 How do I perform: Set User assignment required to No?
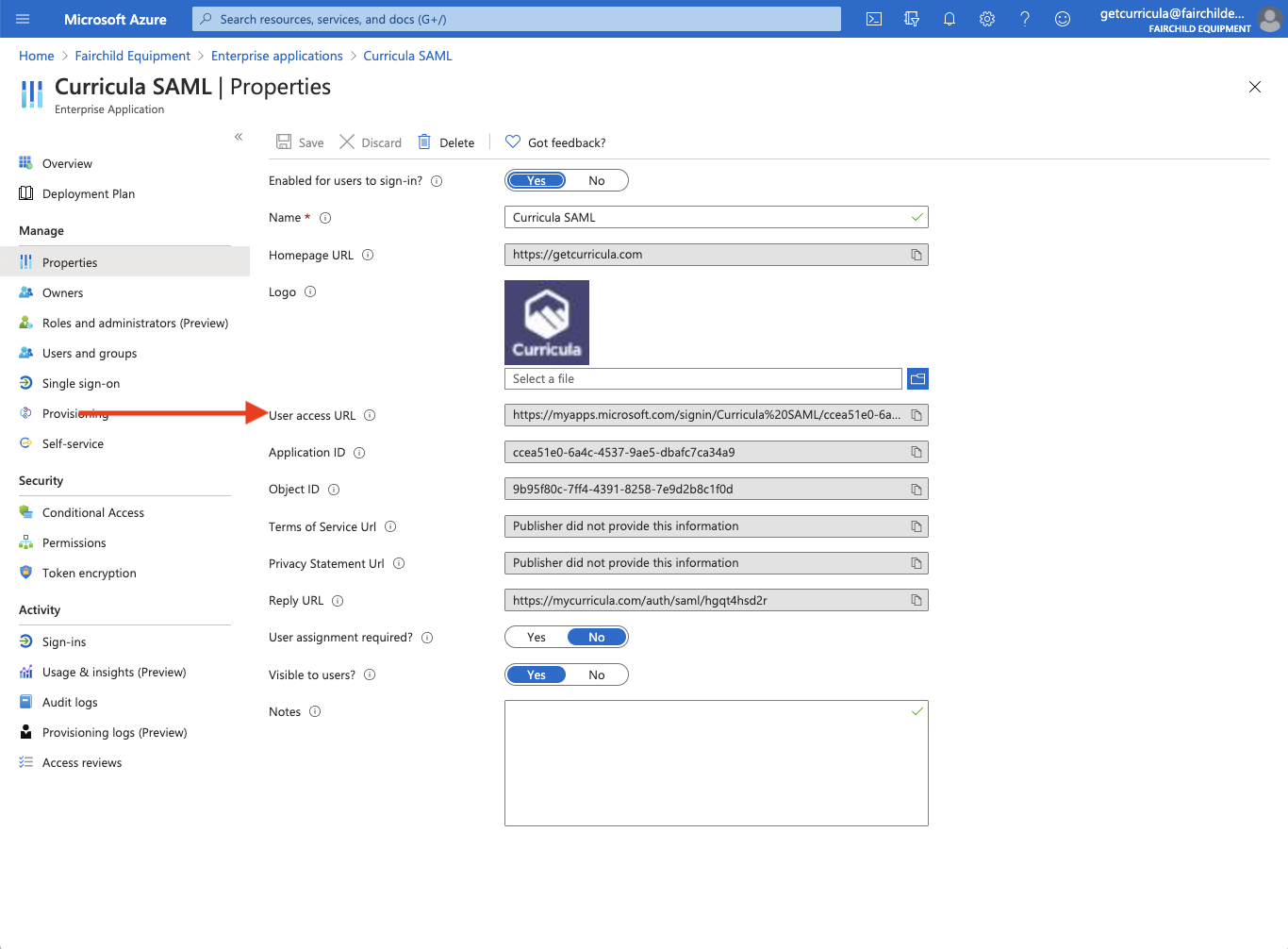pyautogui.click(x=597, y=637)
